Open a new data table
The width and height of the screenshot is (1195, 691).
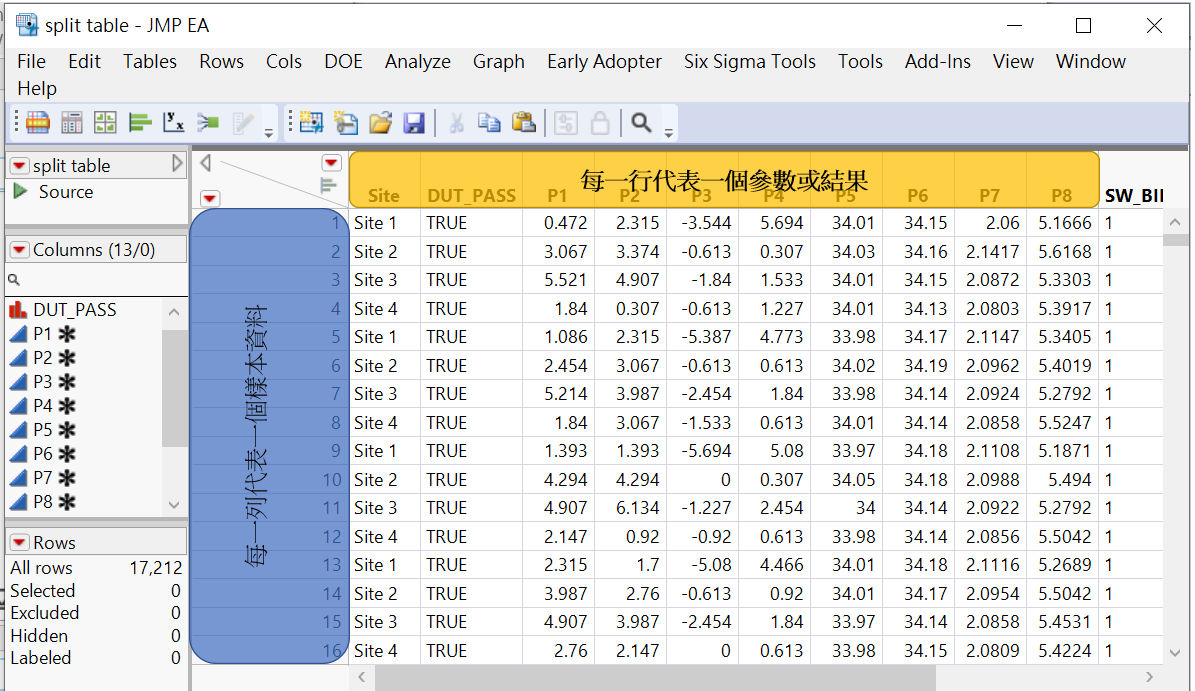[x=37, y=122]
